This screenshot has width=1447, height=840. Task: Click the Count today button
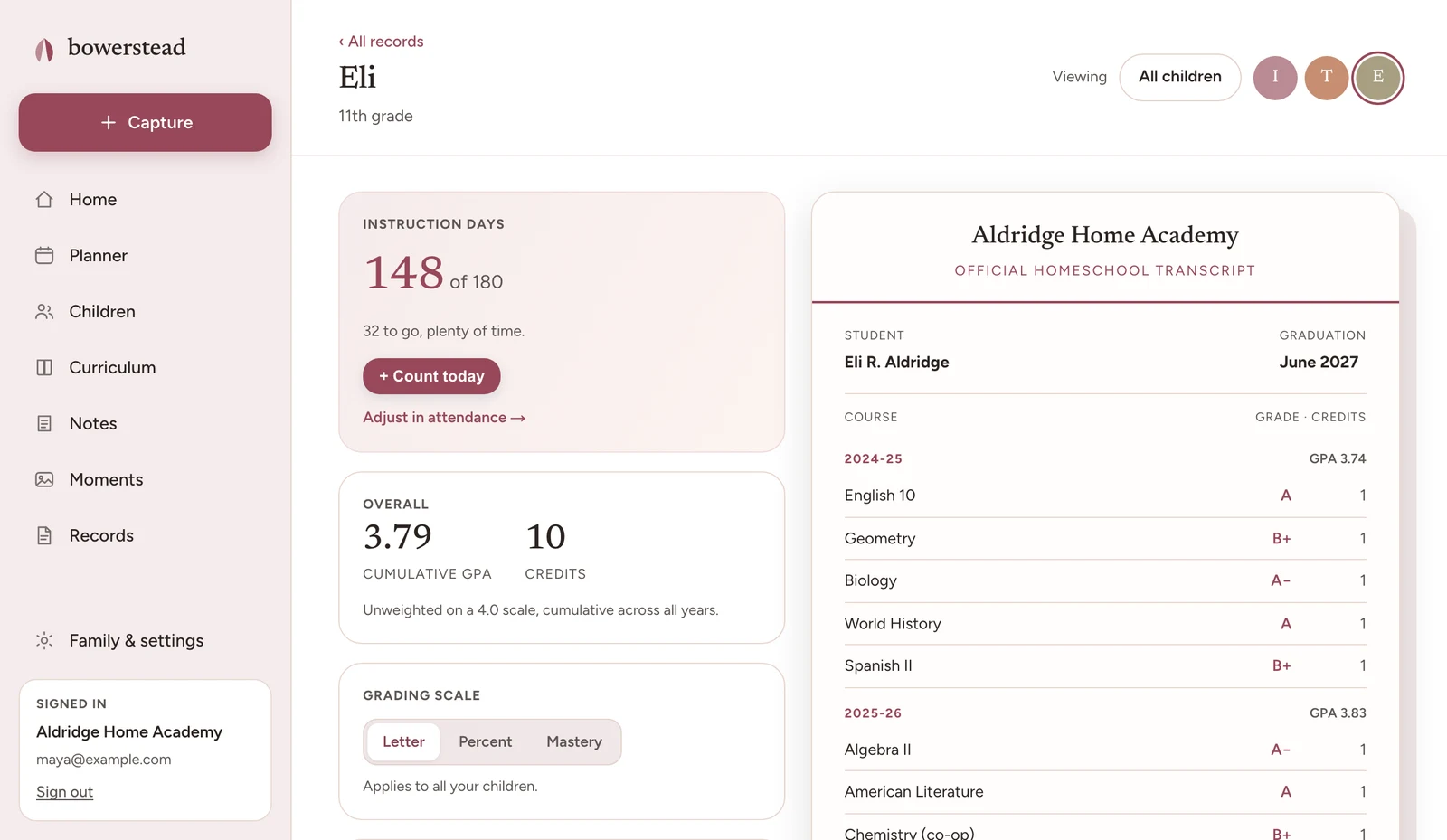tap(431, 376)
